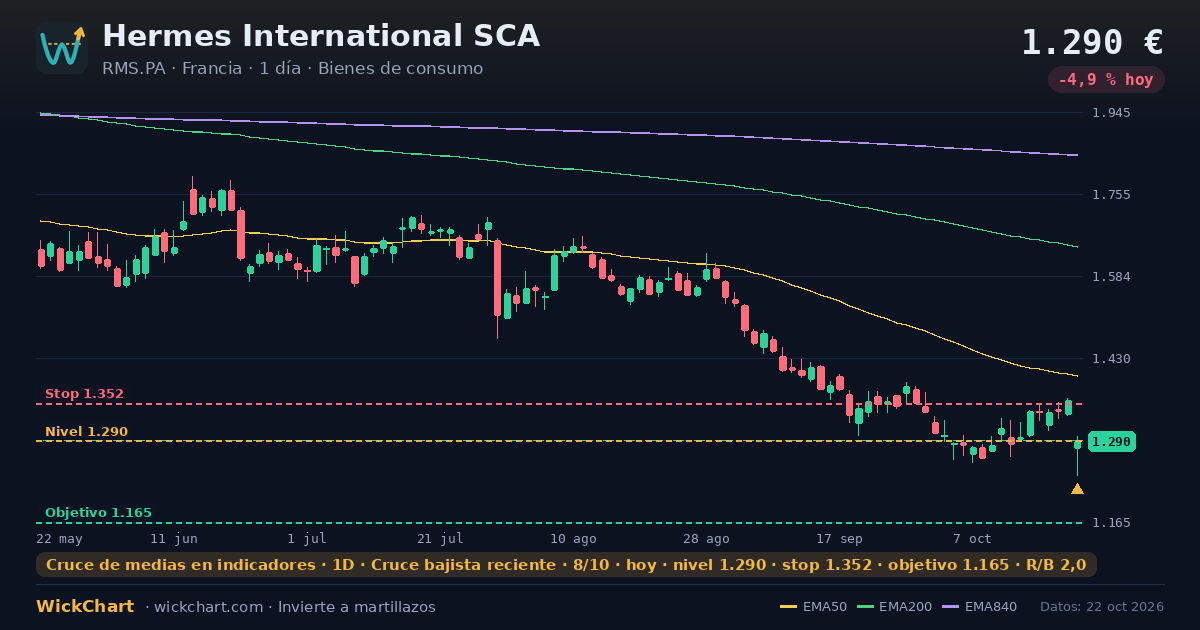Screen dimensions: 1200x630
Task: Click the large 1.290 € price
Action: 1092,42
